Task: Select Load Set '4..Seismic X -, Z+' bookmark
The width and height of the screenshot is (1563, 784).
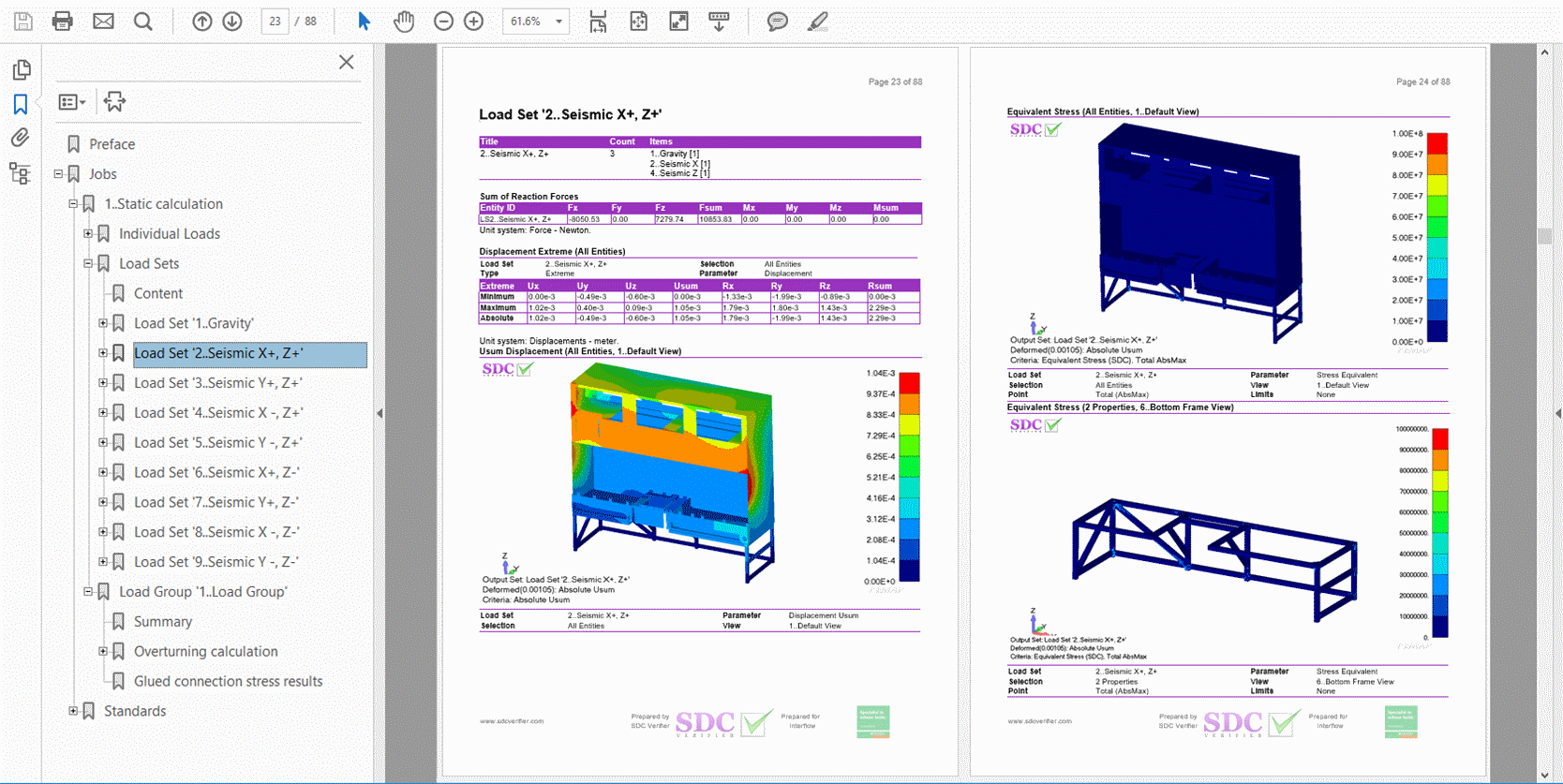Action: tap(218, 413)
